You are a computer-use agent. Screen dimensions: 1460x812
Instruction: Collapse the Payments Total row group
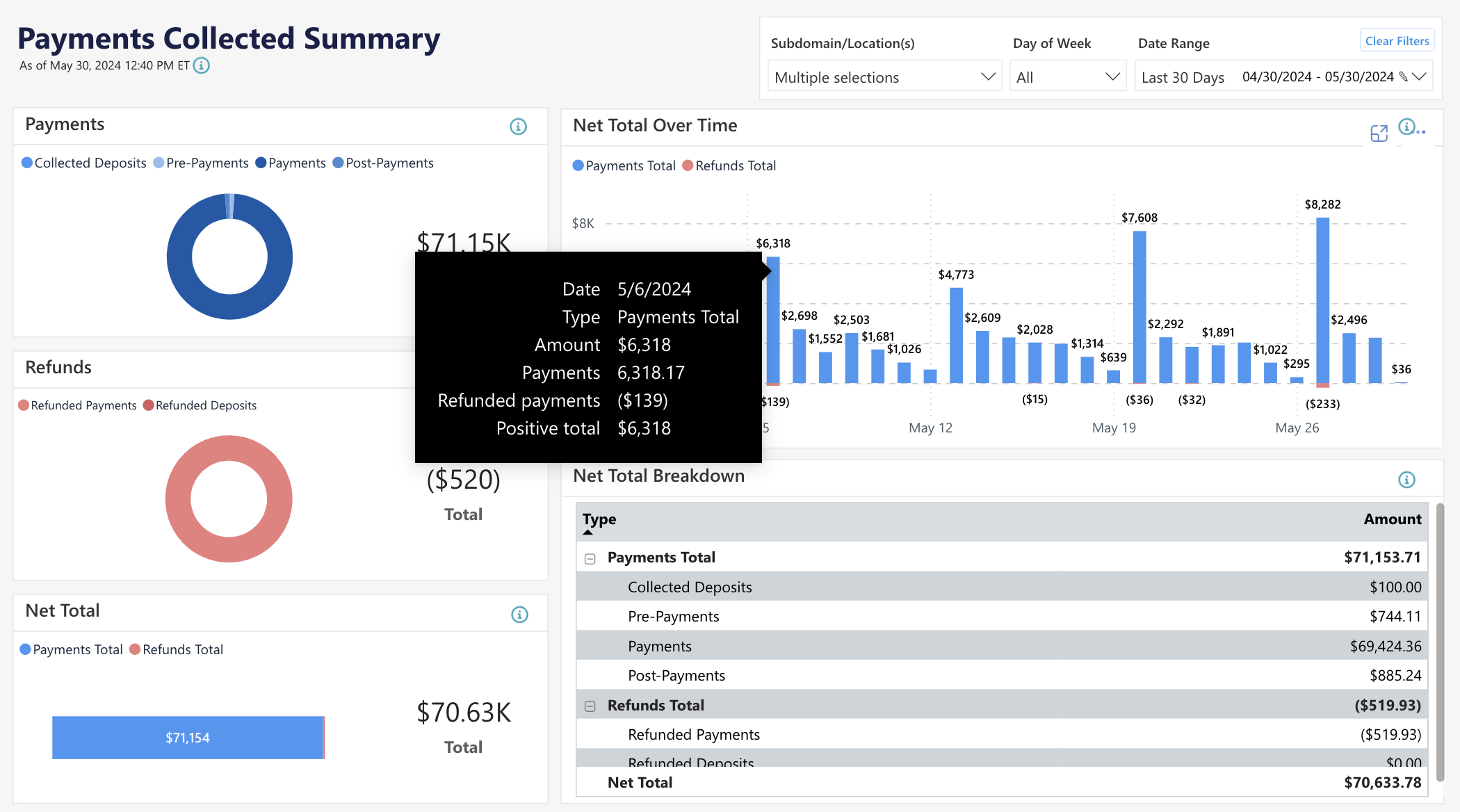[x=590, y=559]
